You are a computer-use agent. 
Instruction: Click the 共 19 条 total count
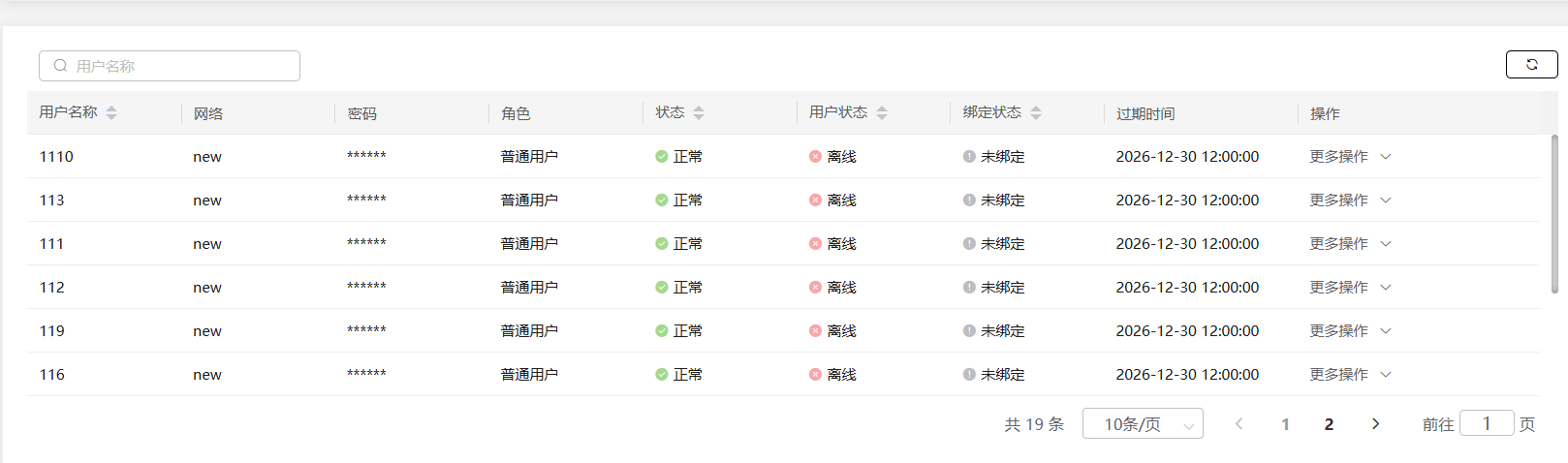click(x=1034, y=424)
